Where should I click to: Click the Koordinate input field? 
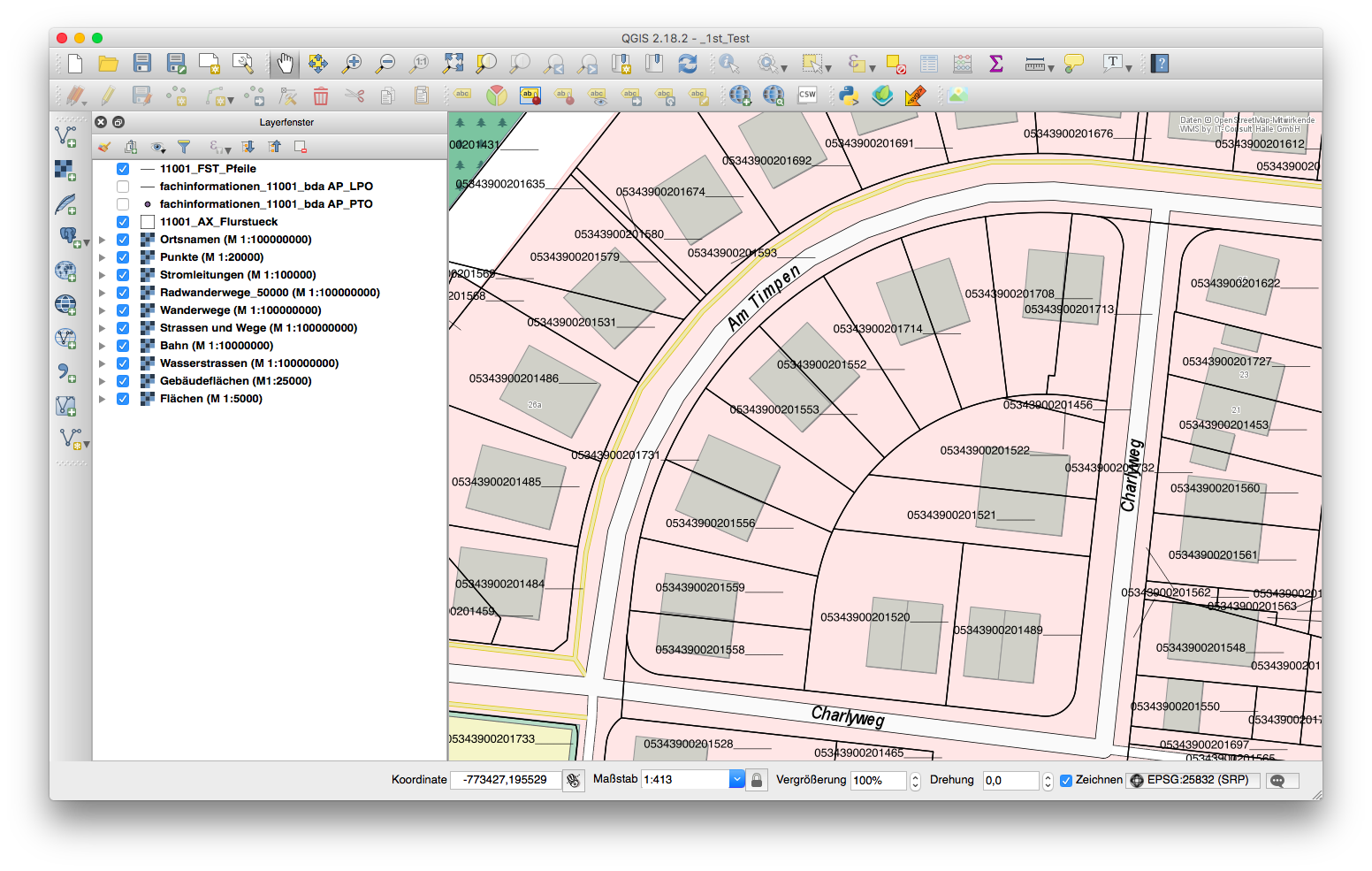(x=506, y=780)
